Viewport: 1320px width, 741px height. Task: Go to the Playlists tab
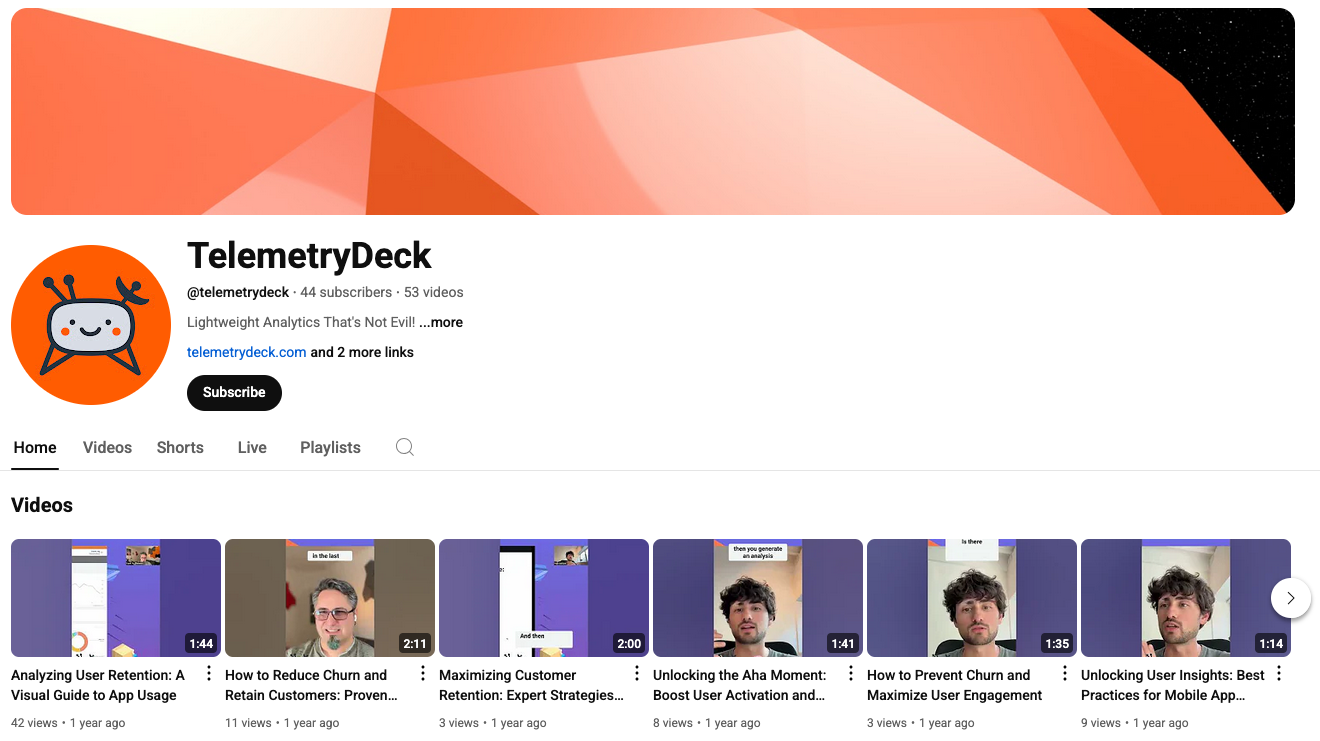point(330,447)
